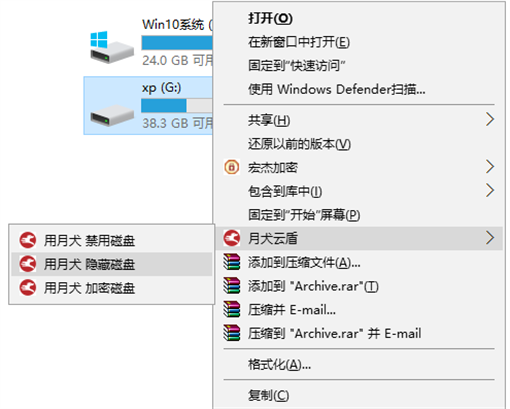
Task: Click xp (G:) disk usage bar
Action: [177, 106]
